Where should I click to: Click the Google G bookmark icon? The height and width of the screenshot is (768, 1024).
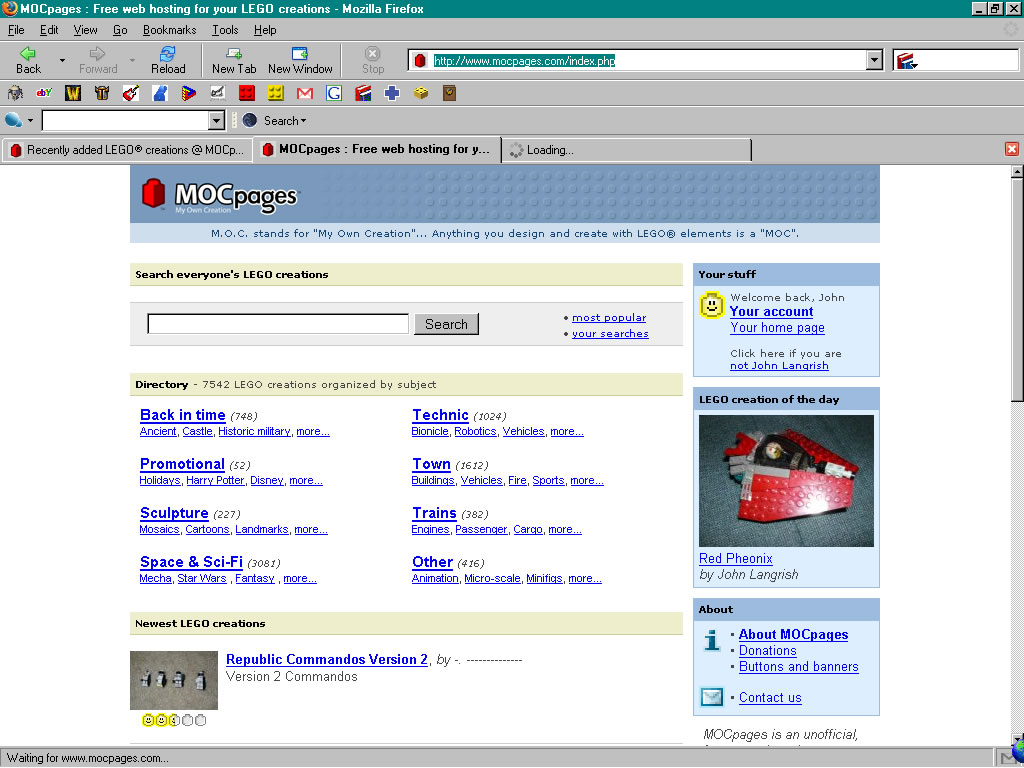click(334, 93)
